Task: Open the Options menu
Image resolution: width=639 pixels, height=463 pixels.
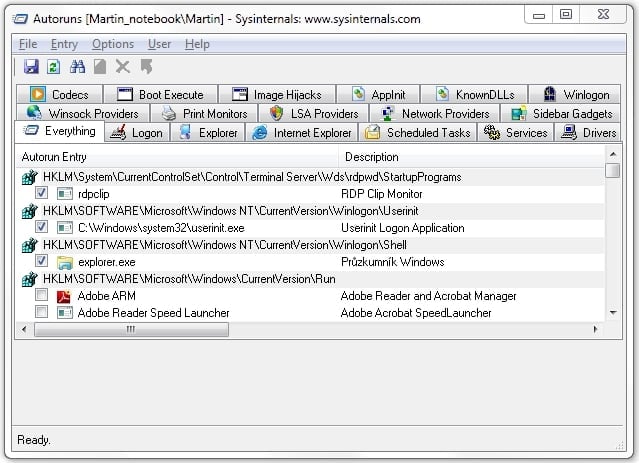Action: point(113,44)
